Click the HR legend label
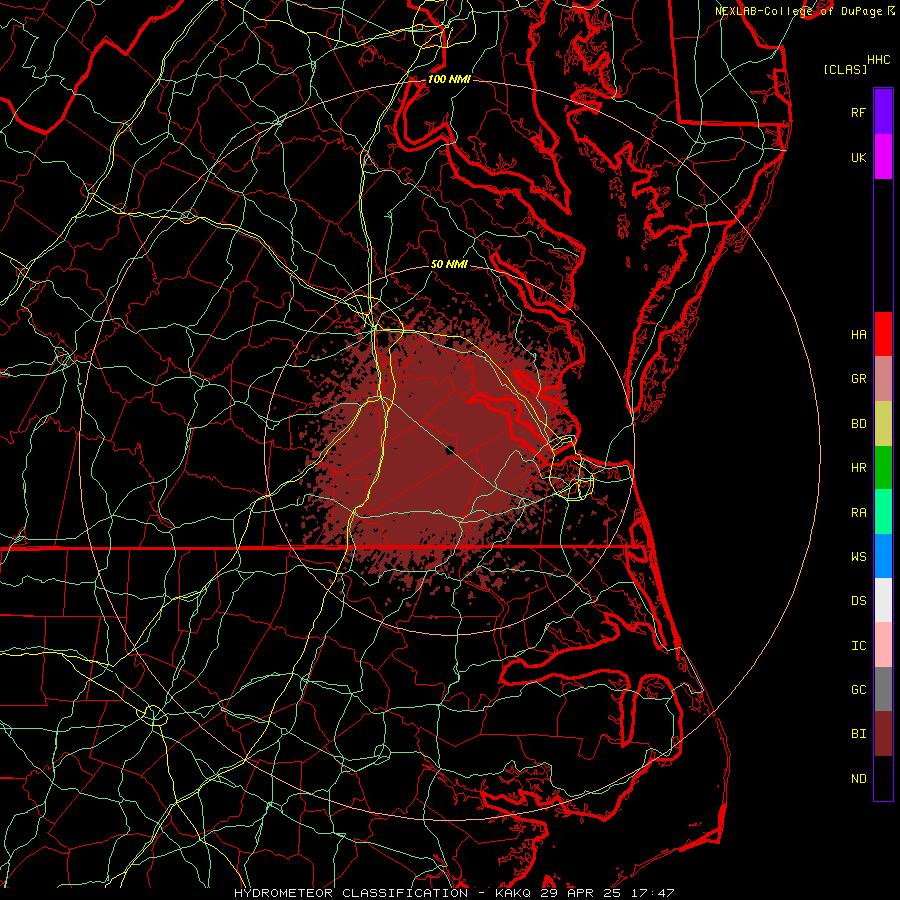 (858, 468)
